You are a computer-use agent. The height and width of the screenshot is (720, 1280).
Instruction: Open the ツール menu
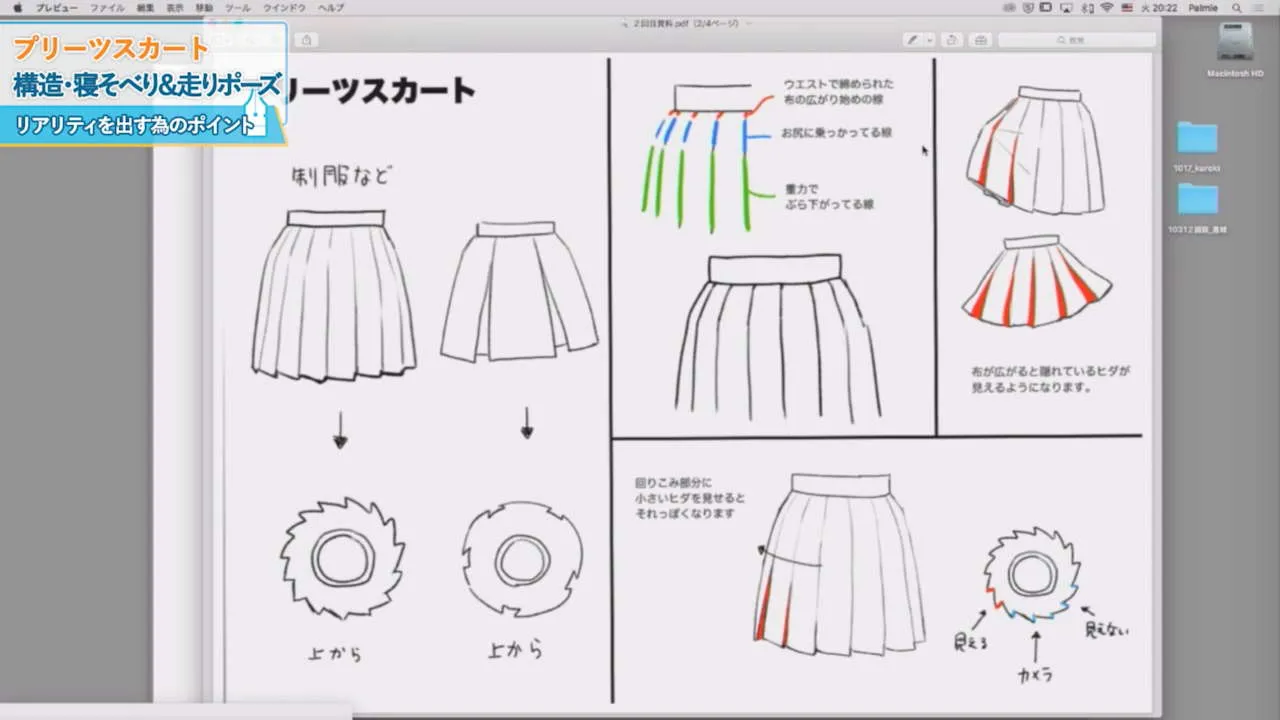(239, 7)
